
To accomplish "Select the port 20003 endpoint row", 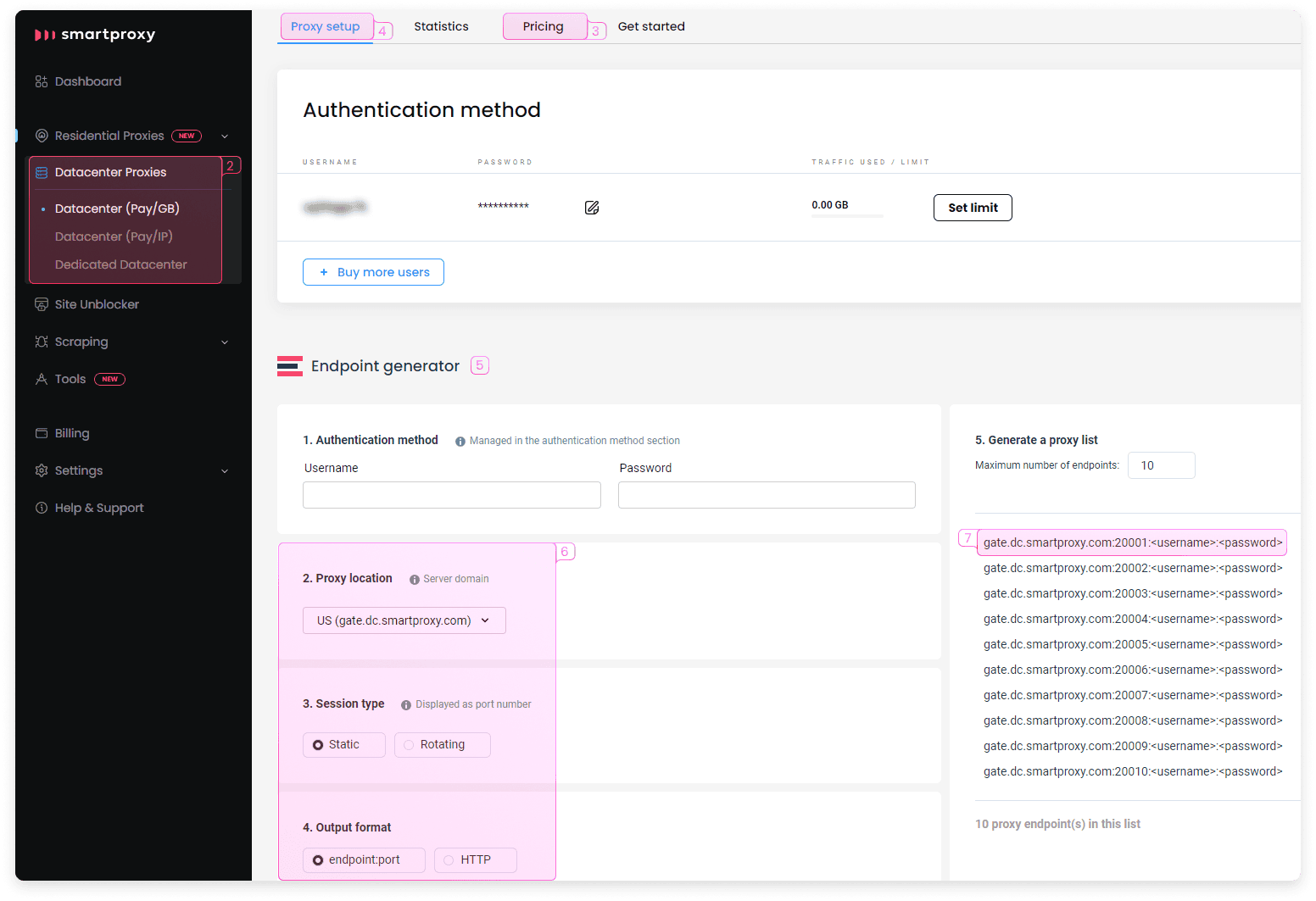I will click(x=1133, y=593).
